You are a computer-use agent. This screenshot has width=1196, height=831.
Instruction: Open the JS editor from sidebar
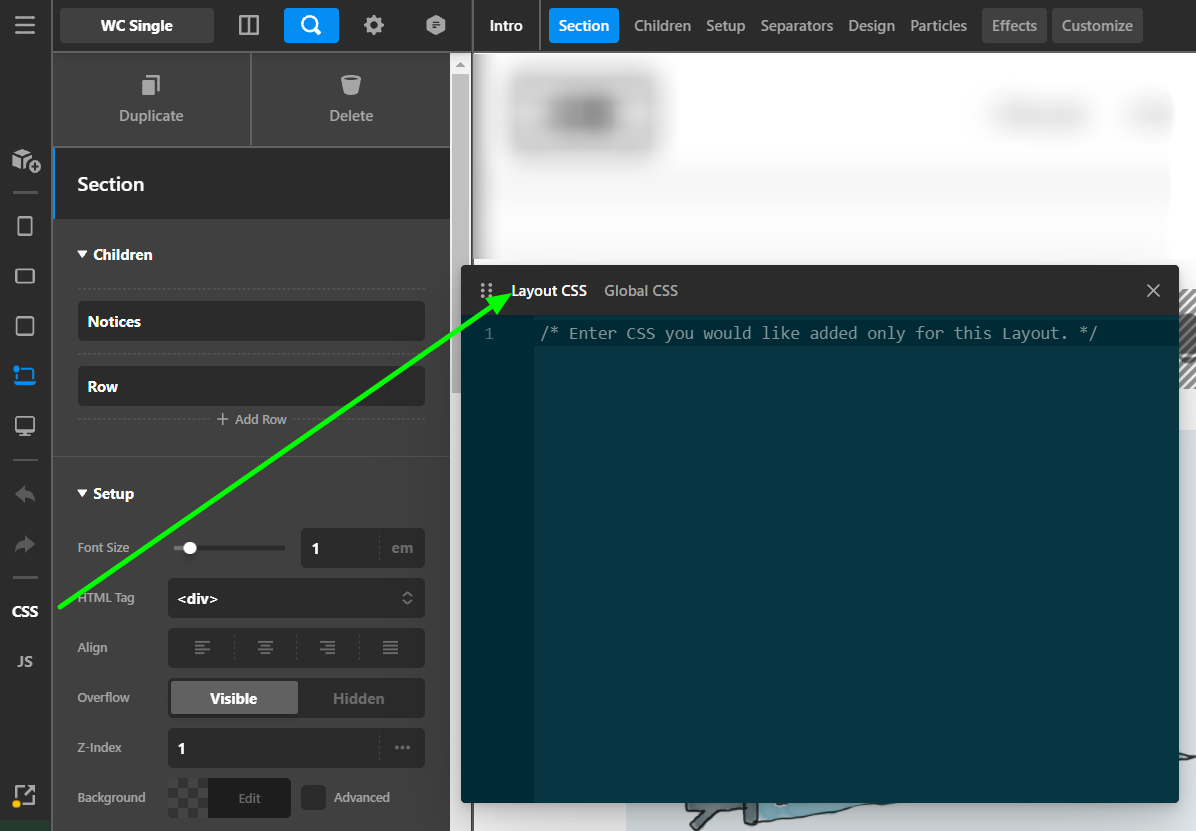pyautogui.click(x=25, y=661)
